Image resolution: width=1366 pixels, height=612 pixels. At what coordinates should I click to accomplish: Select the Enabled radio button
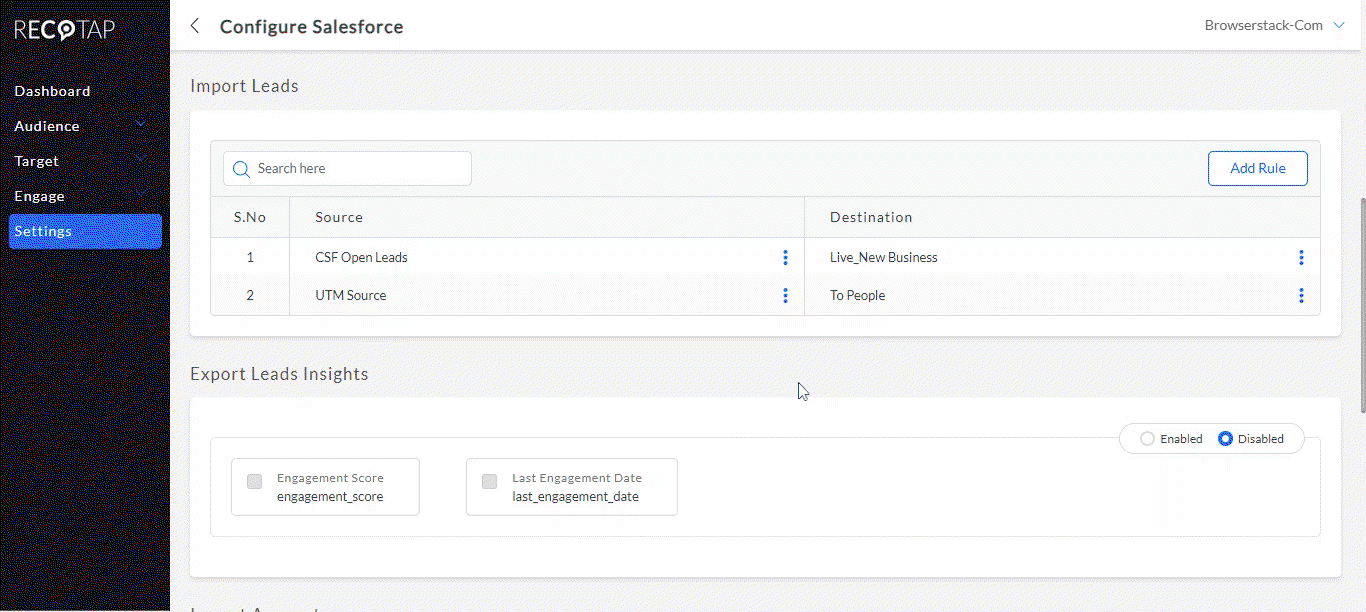(1147, 439)
